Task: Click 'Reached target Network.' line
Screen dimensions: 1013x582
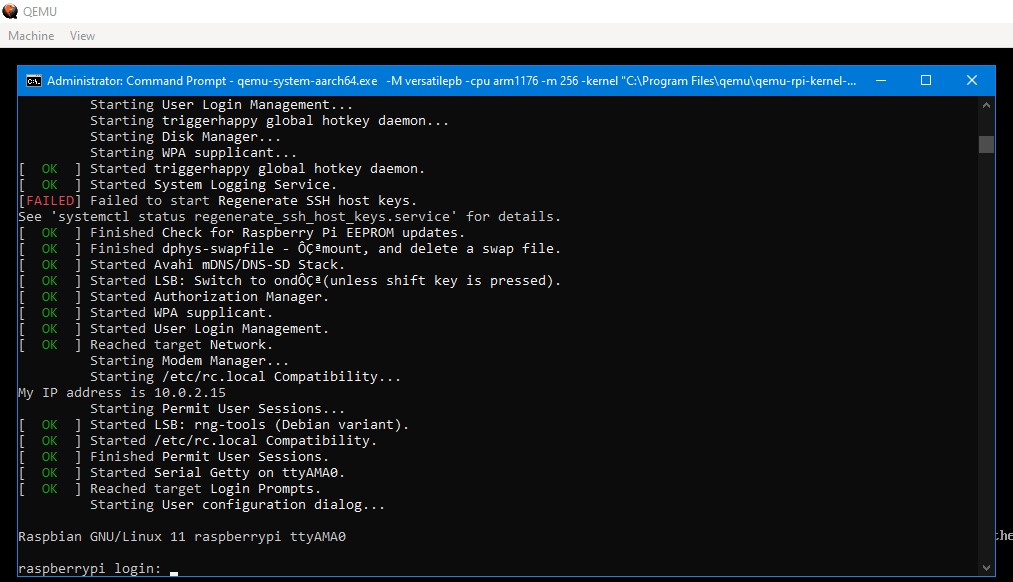Action: [x=182, y=345]
